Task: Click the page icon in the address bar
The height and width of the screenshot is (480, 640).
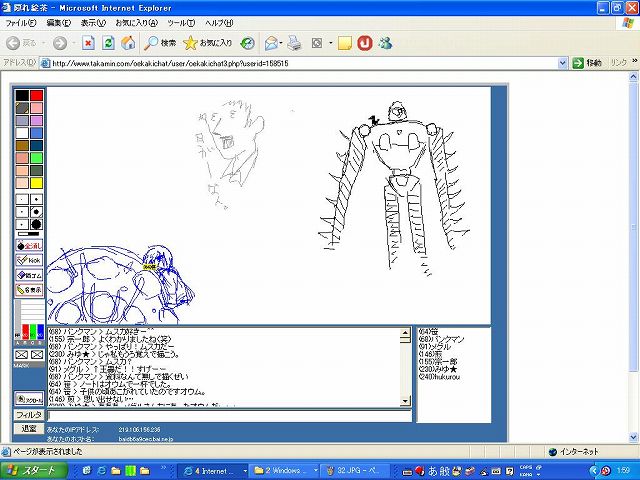Action: (x=46, y=63)
